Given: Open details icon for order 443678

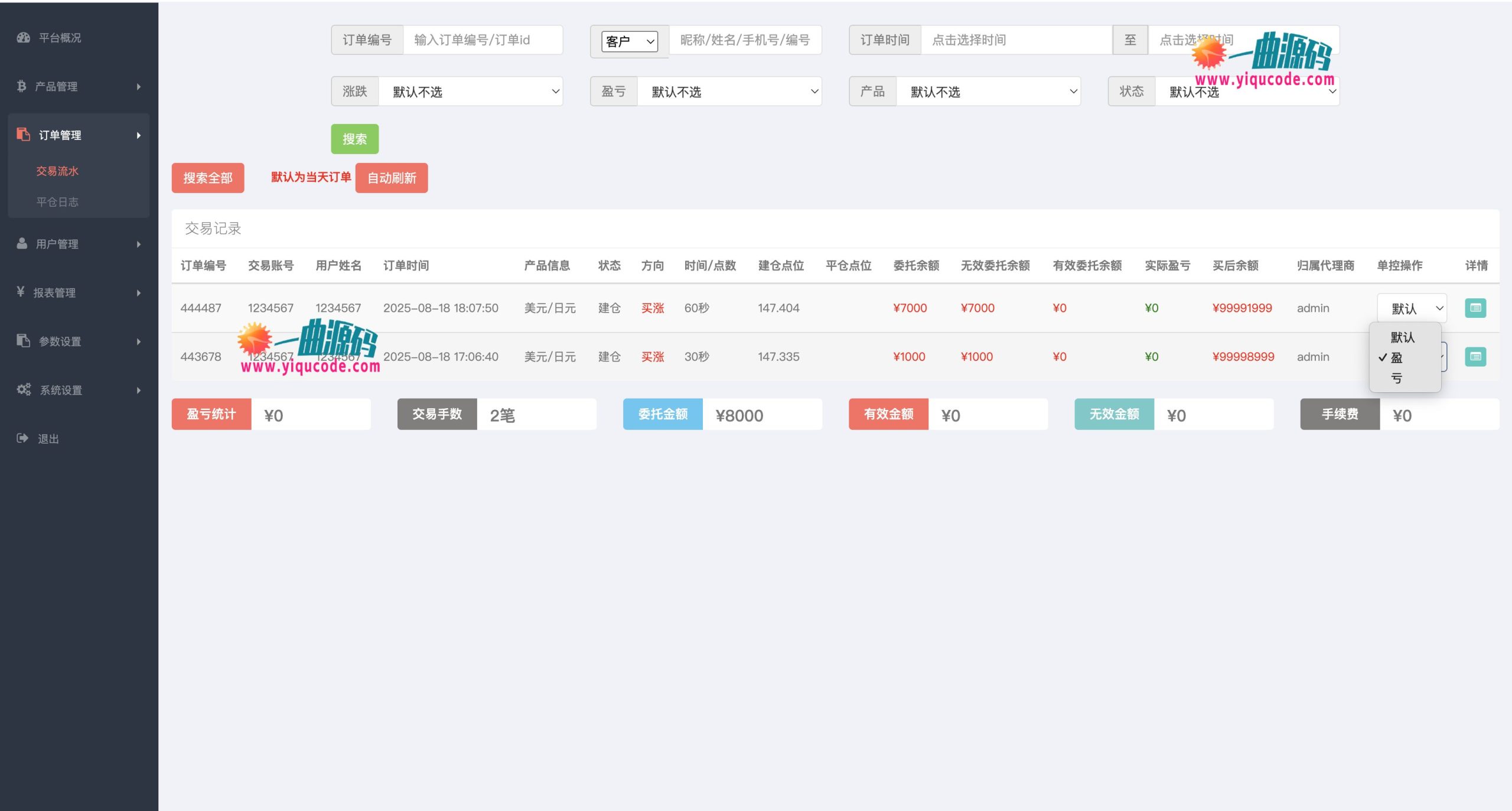Looking at the screenshot, I should click(x=1475, y=356).
